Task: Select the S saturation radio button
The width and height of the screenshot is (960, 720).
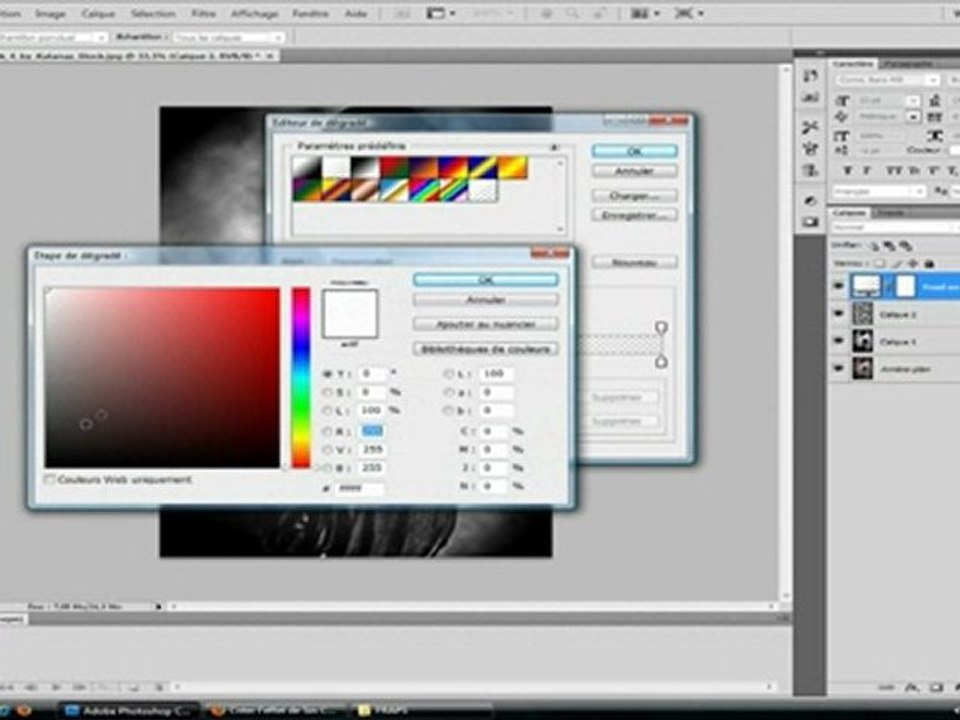Action: click(x=327, y=392)
